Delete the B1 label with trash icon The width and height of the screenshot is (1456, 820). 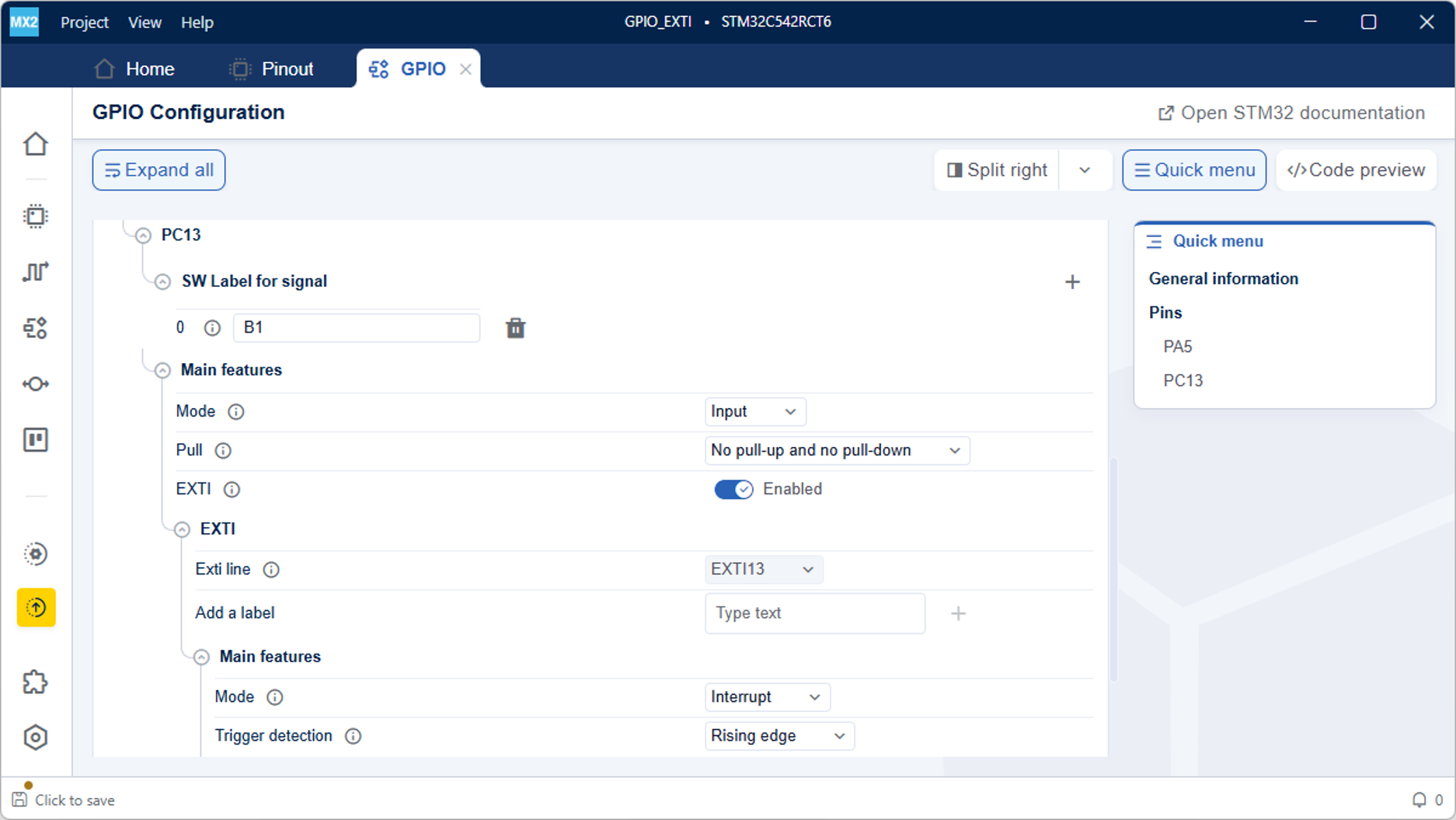tap(515, 328)
